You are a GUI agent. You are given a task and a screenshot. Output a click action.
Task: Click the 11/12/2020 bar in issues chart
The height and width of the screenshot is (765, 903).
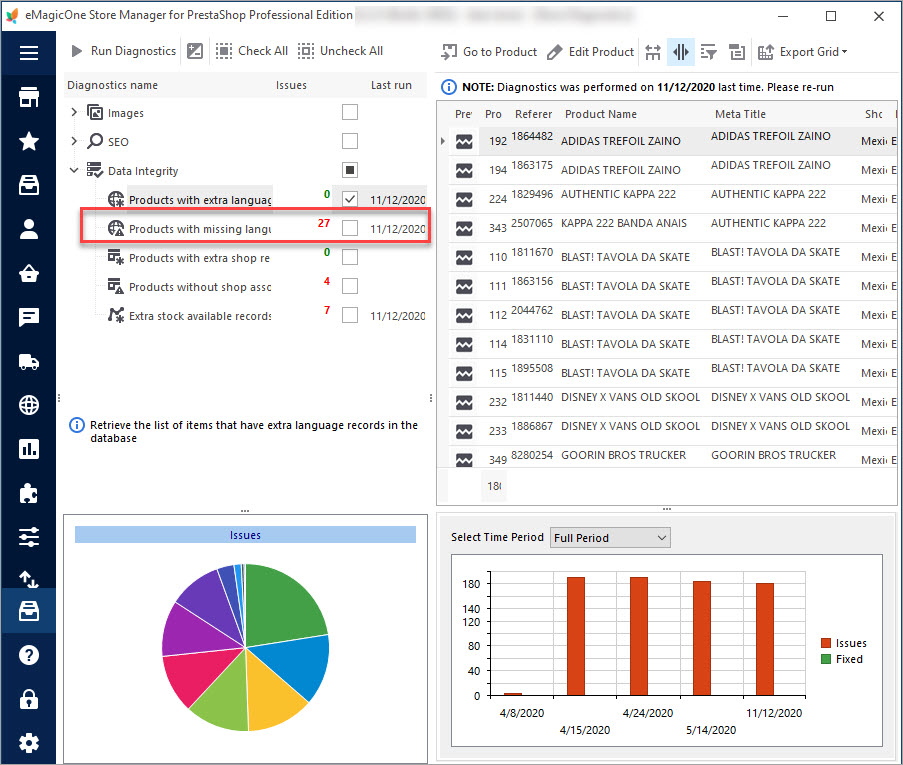[x=765, y=639]
